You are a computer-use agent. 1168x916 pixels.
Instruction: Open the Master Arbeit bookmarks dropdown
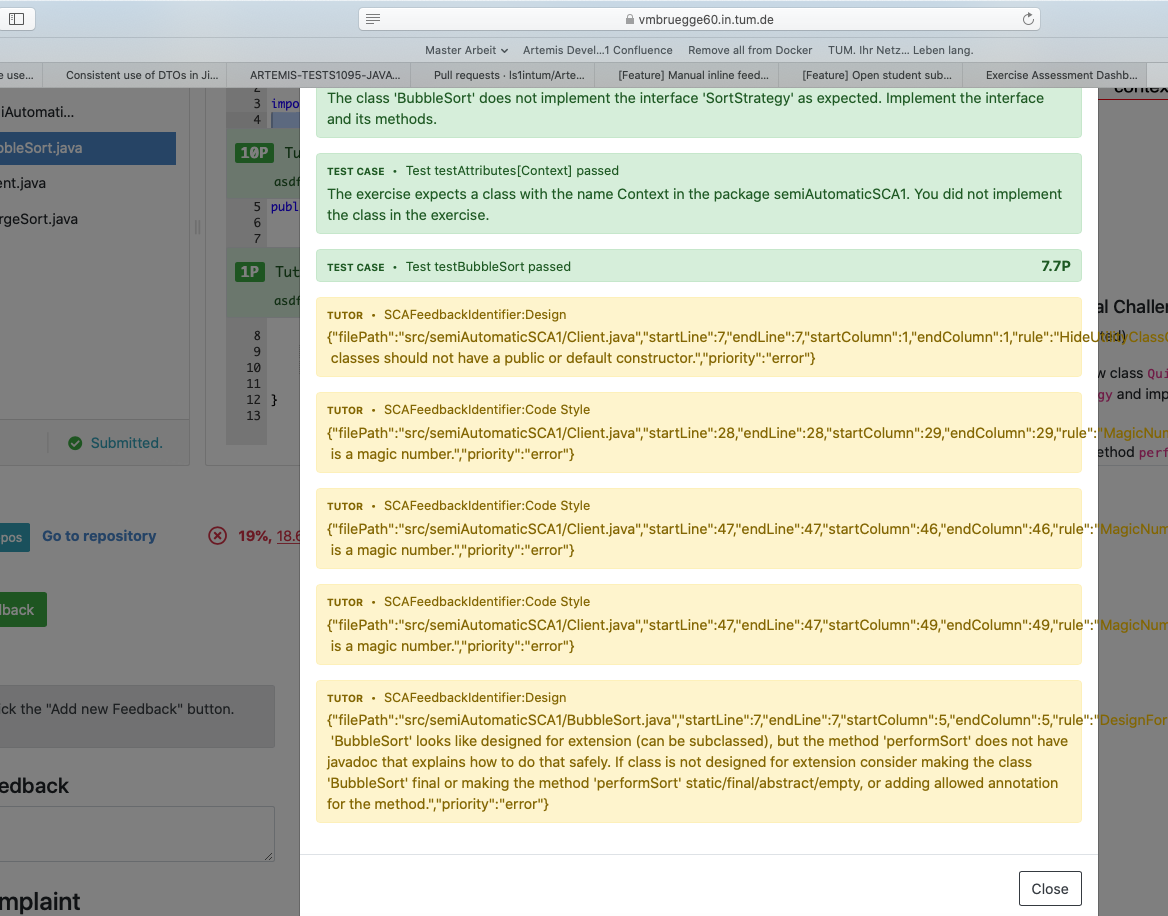click(466, 50)
